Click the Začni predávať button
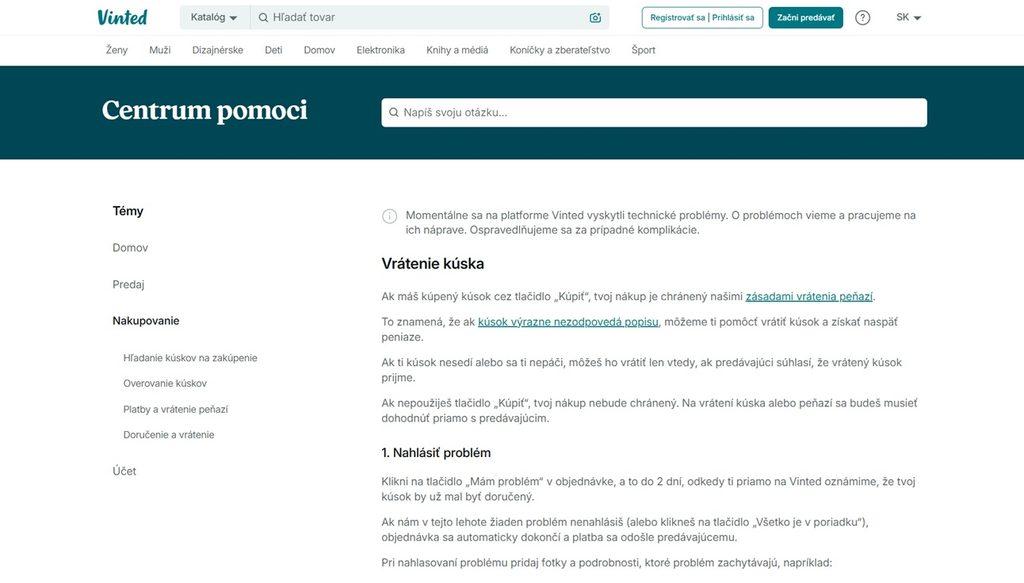The width and height of the screenshot is (1024, 583). coord(805,18)
